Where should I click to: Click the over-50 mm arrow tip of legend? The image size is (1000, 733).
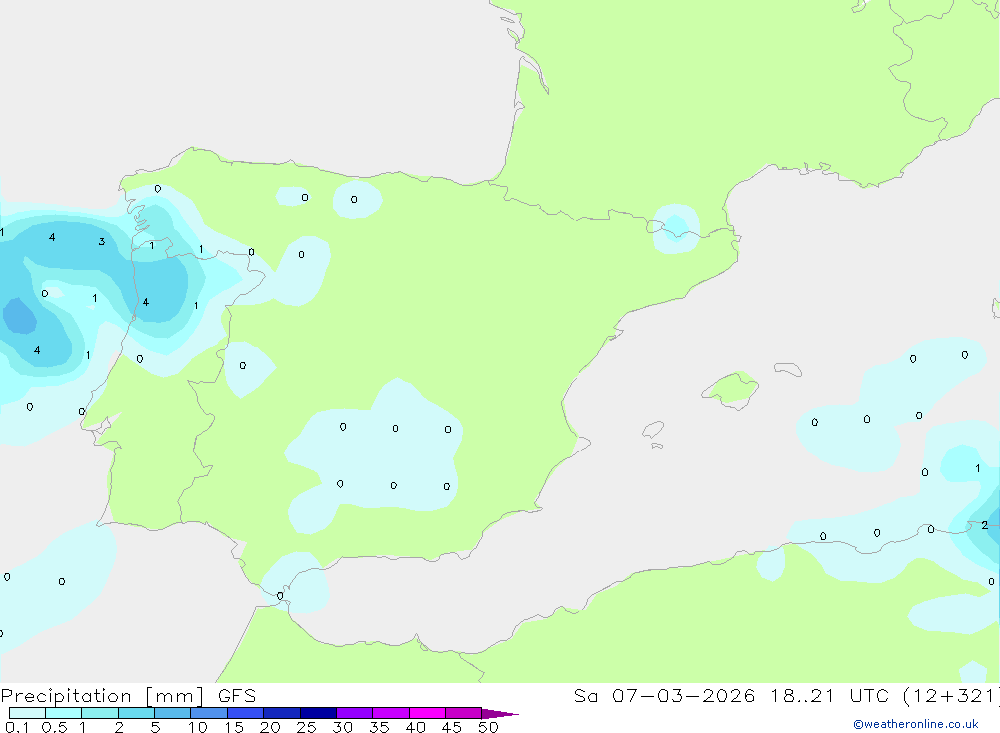click(500, 713)
